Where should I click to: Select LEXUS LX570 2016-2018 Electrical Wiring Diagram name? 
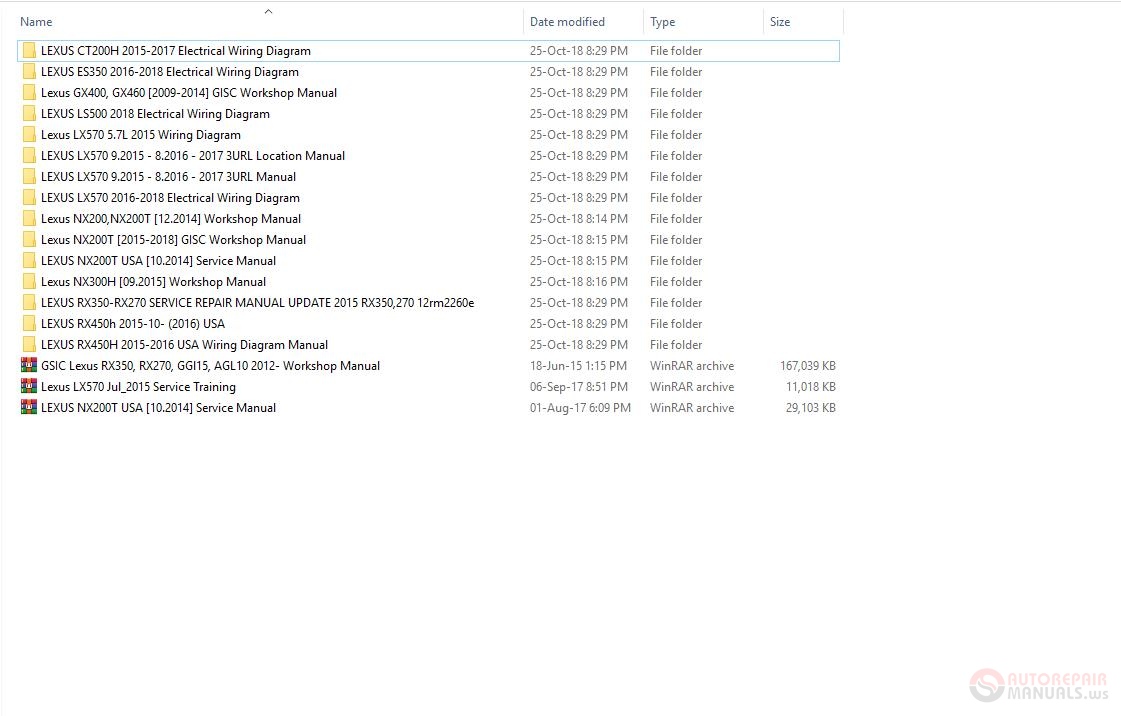pyautogui.click(x=170, y=198)
